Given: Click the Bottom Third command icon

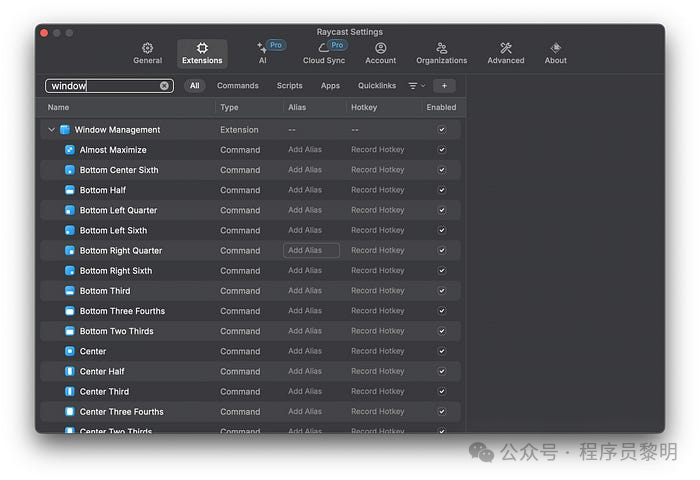Looking at the screenshot, I should (x=70, y=291).
